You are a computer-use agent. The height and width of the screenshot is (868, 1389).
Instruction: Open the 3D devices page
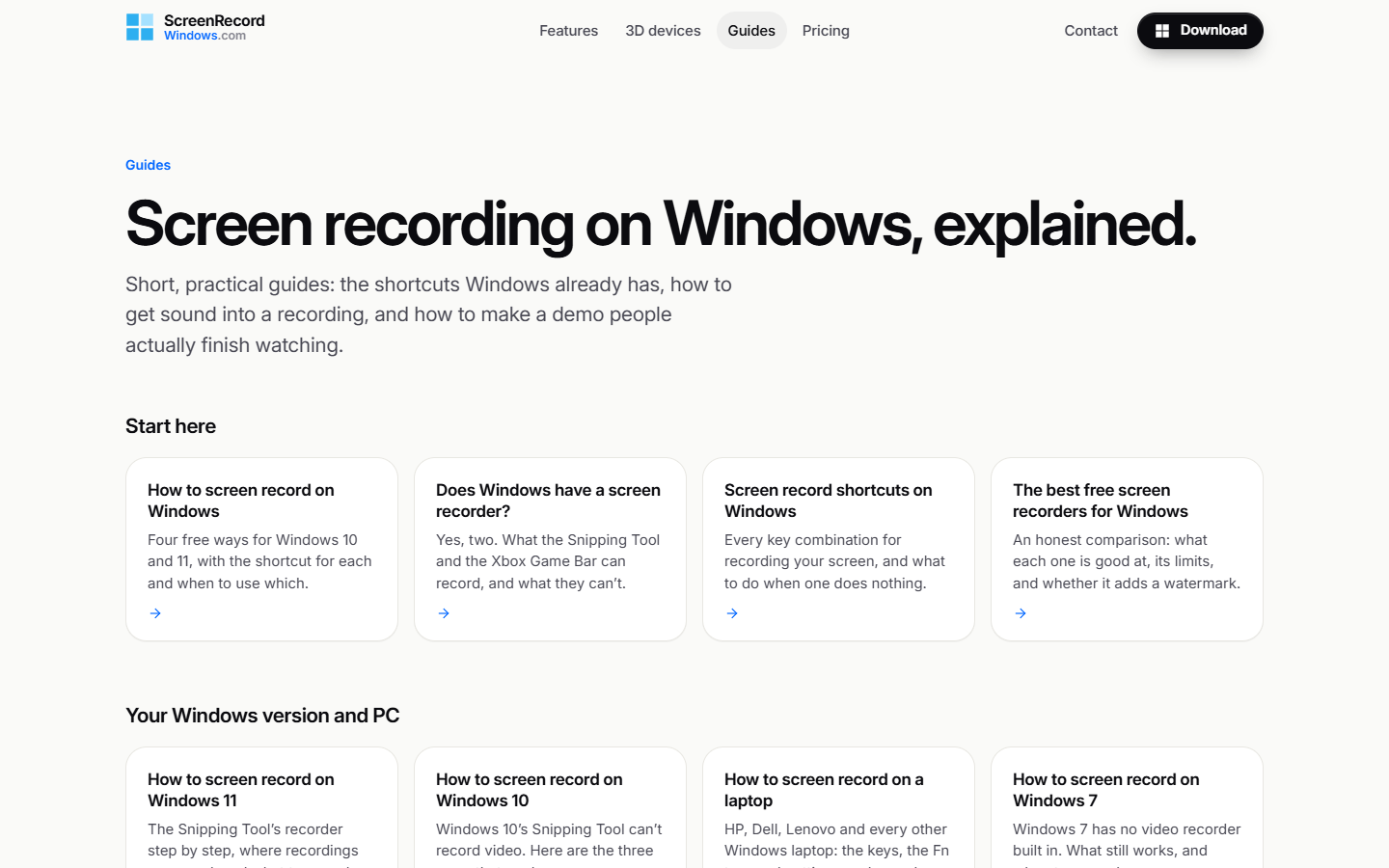(x=663, y=31)
